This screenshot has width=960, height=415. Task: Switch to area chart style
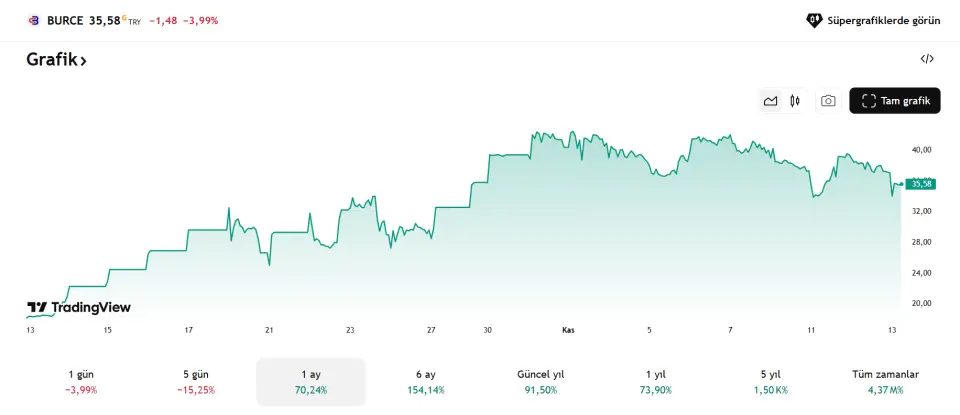(770, 101)
